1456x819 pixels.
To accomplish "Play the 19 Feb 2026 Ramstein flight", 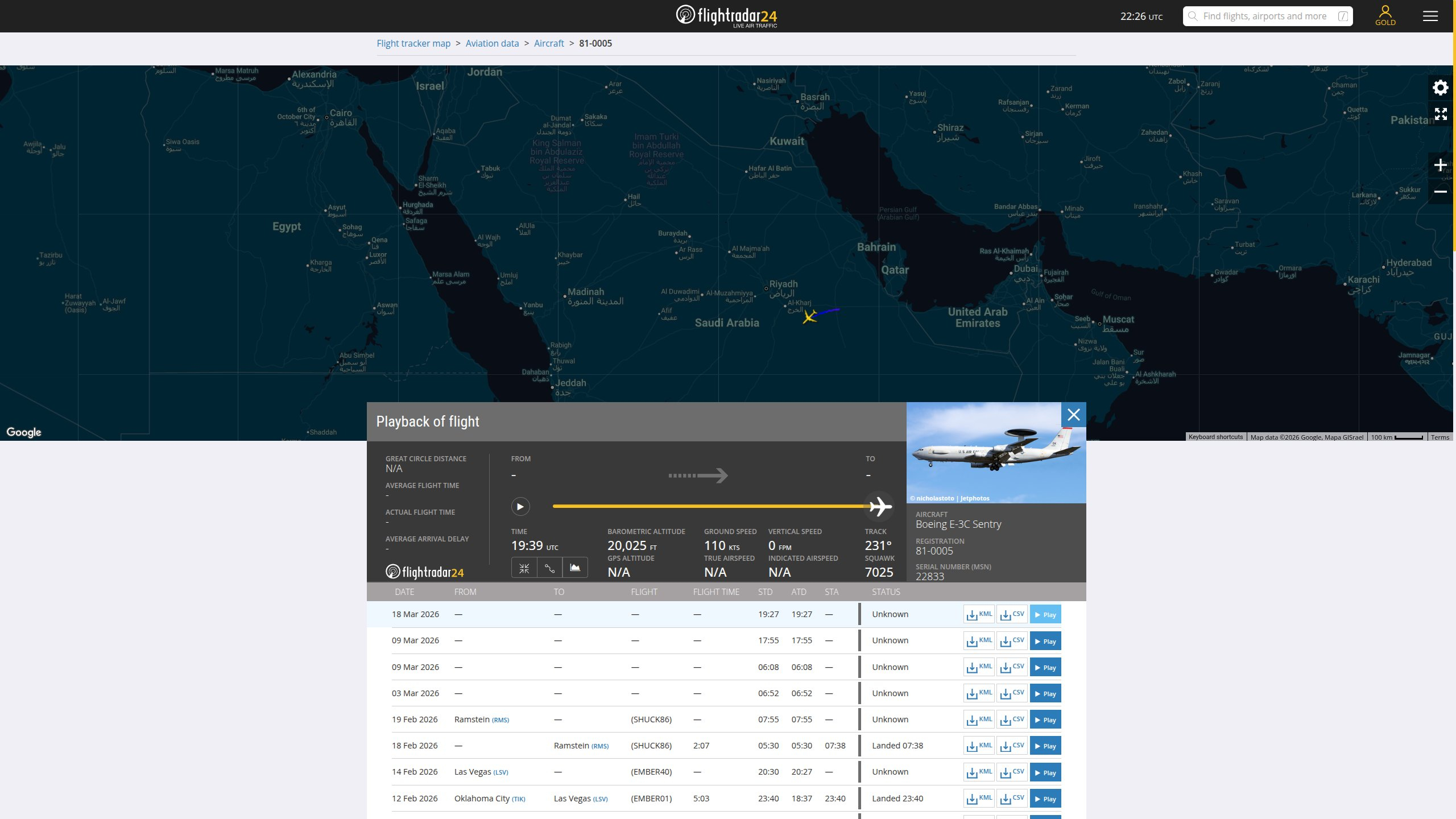I will (x=1045, y=720).
